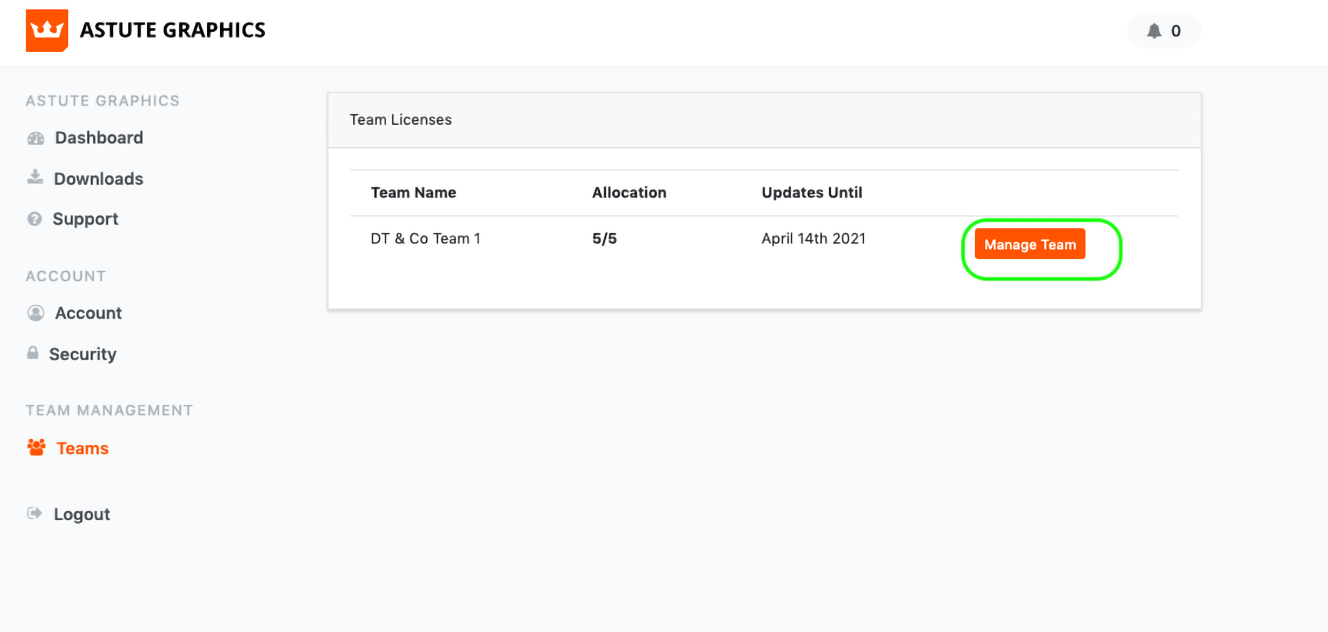Open the Dashboard menu item
The height and width of the screenshot is (632, 1328).
coord(98,138)
